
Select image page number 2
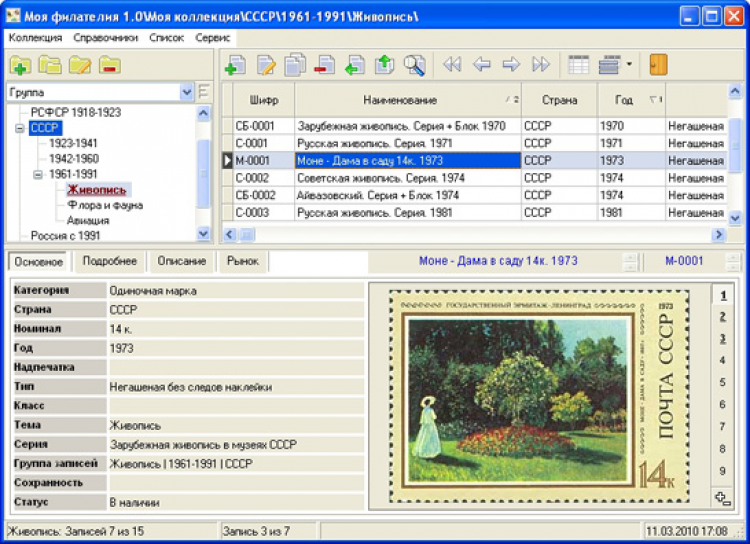(x=722, y=317)
